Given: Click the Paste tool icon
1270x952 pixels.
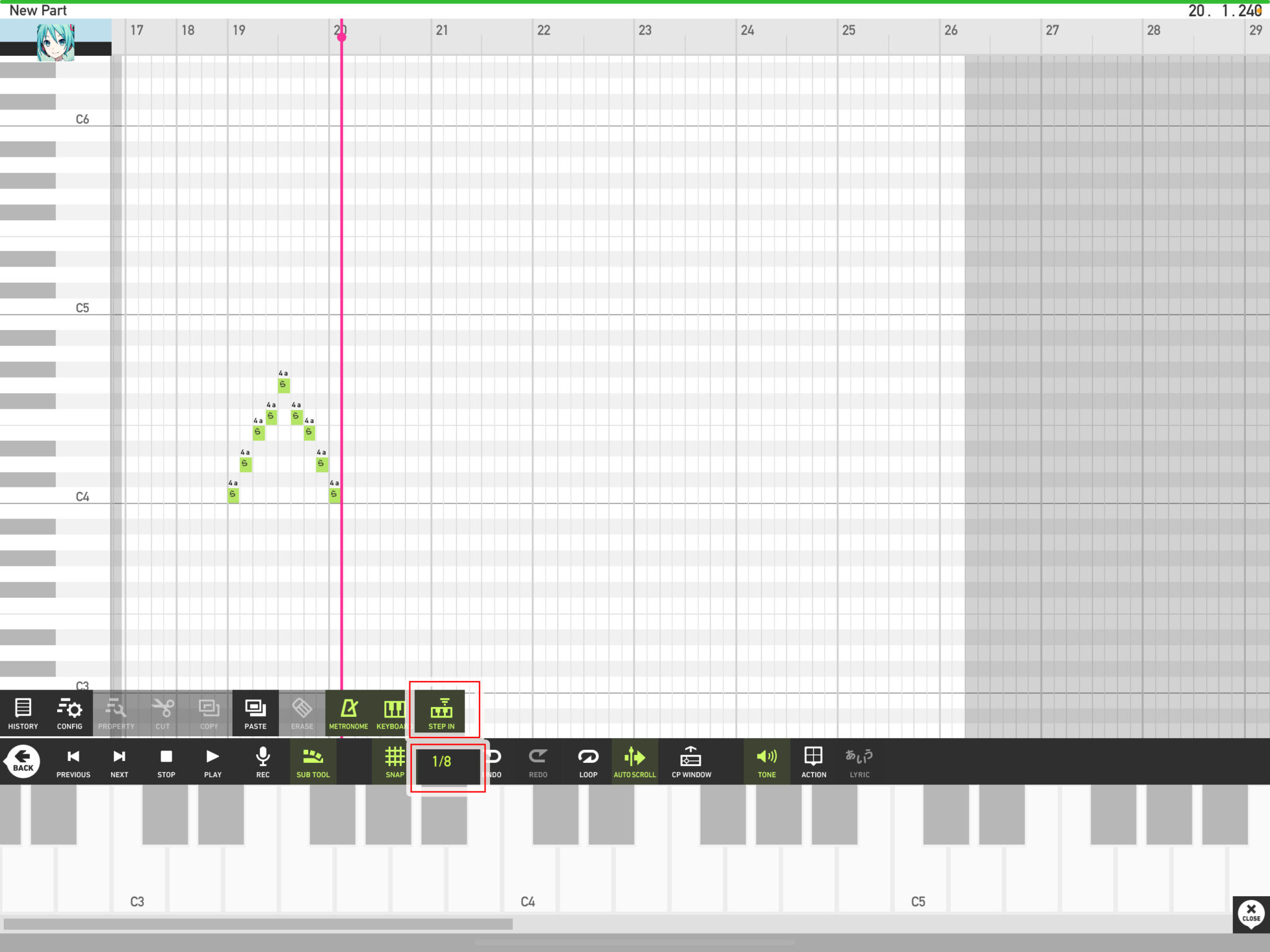Looking at the screenshot, I should pos(255,713).
